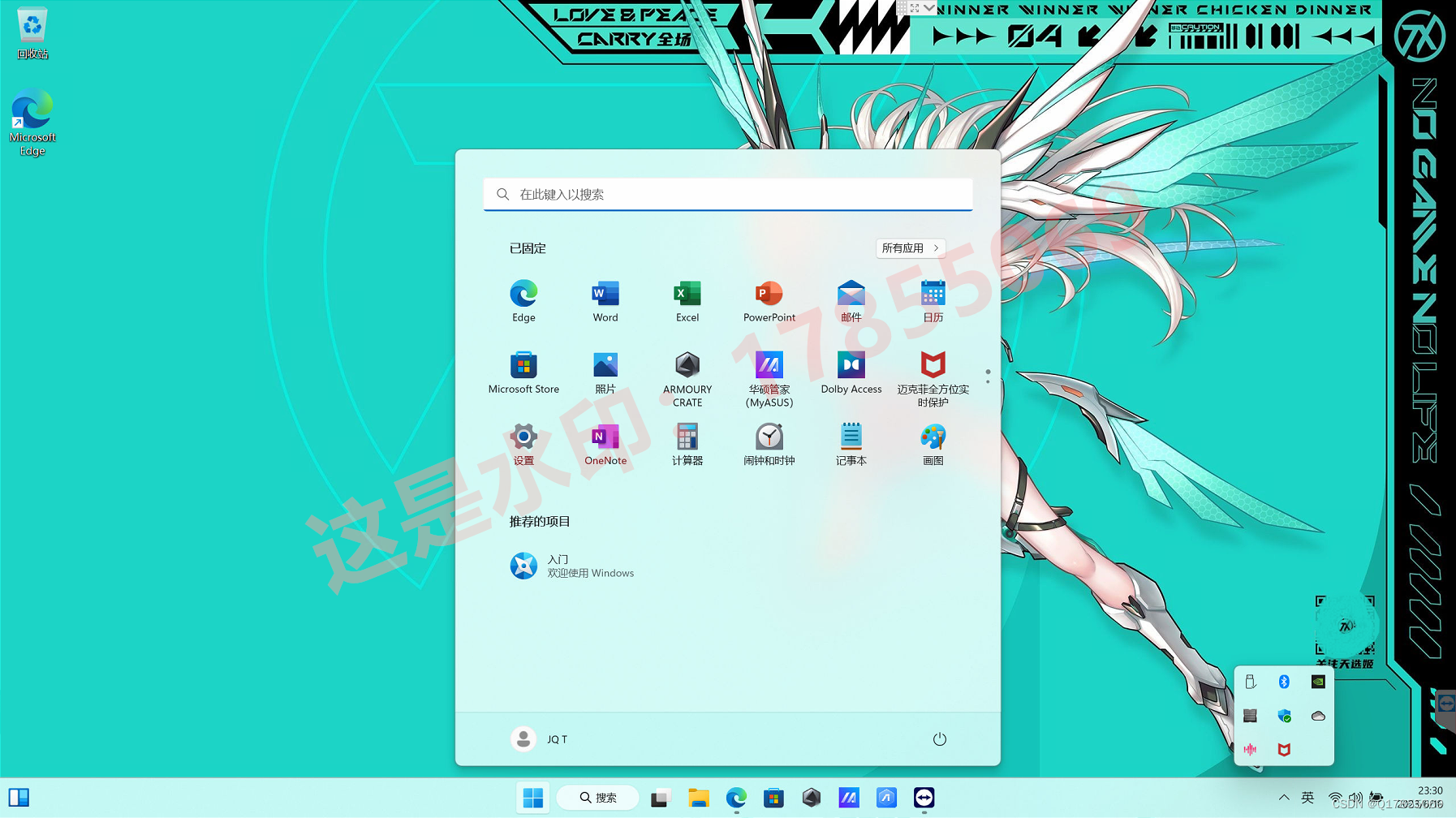Open NVIDIA settings tray icon
Viewport: 1456px width, 818px height.
pos(1318,682)
